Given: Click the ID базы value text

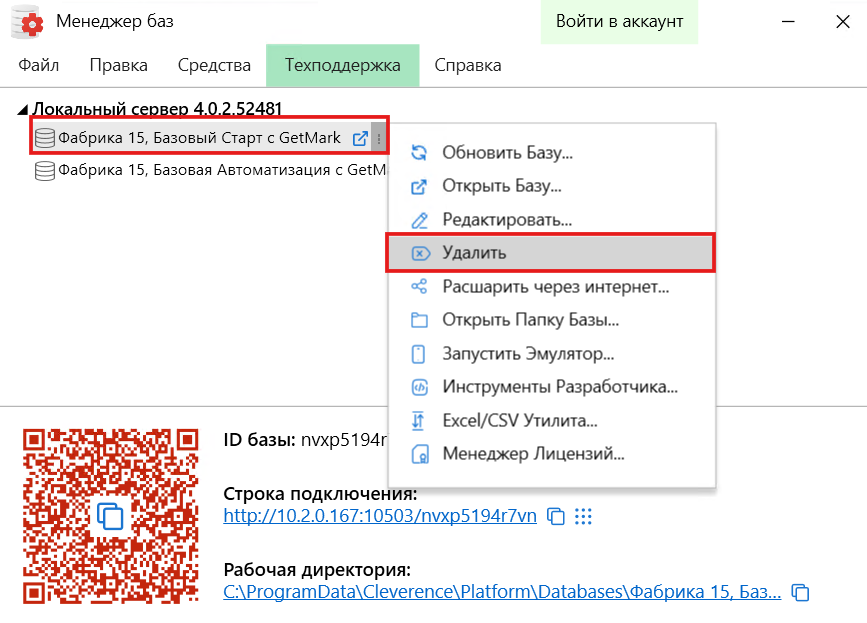Looking at the screenshot, I should pos(344,440).
